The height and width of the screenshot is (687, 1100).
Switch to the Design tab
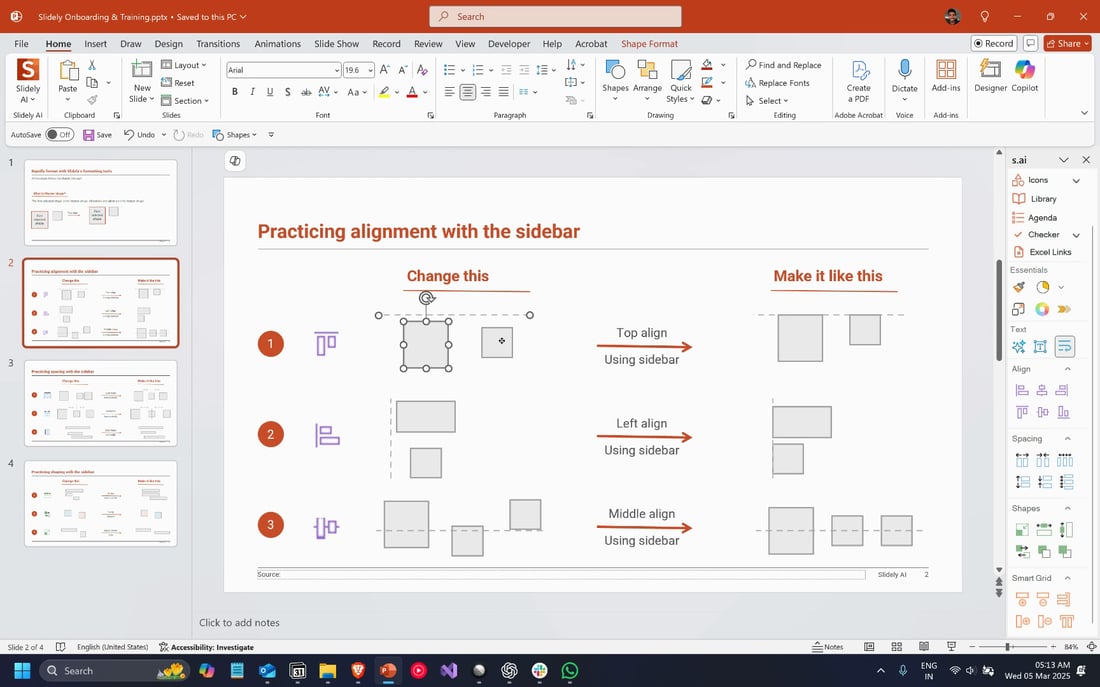tap(168, 44)
